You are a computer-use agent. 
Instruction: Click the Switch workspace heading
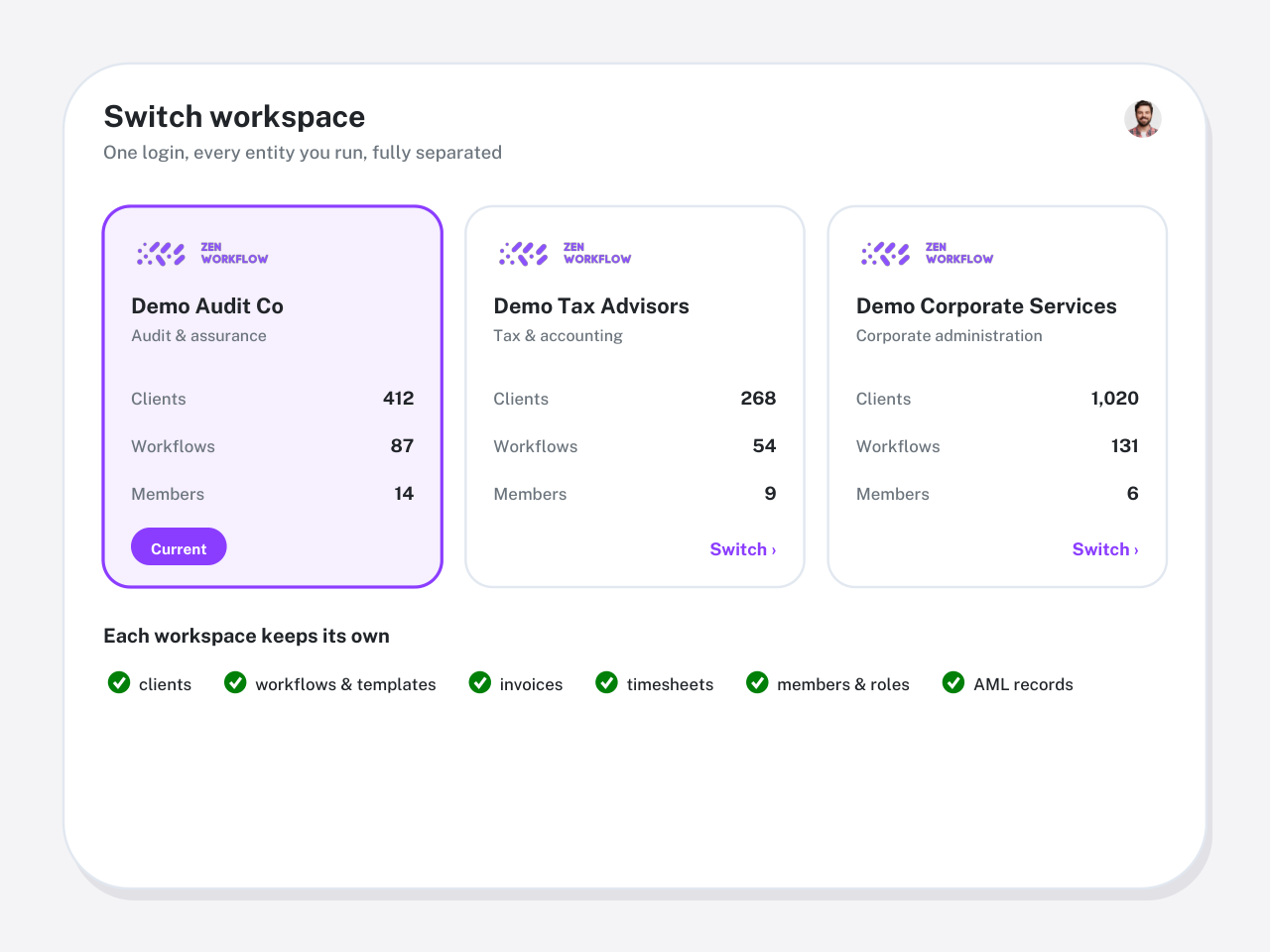[x=234, y=117]
